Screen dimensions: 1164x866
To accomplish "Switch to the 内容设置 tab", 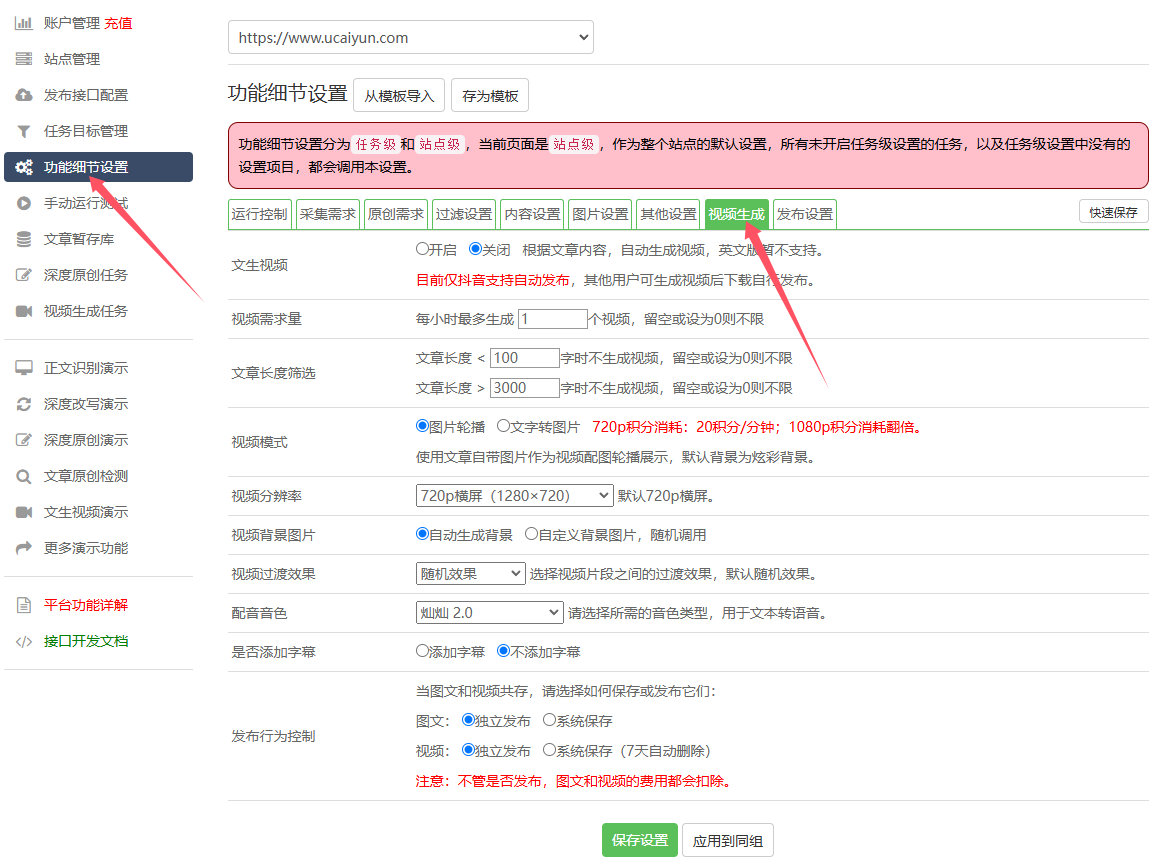I will [x=532, y=214].
